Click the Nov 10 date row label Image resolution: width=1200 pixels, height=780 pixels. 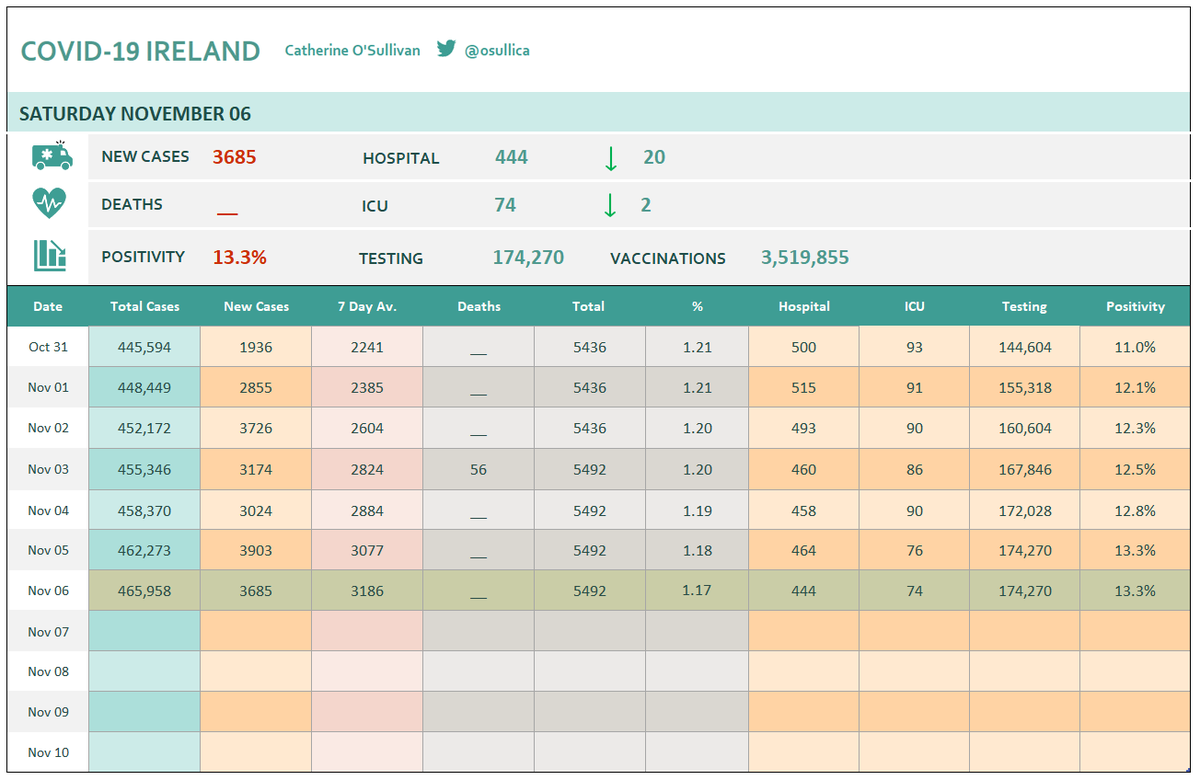[x=48, y=752]
